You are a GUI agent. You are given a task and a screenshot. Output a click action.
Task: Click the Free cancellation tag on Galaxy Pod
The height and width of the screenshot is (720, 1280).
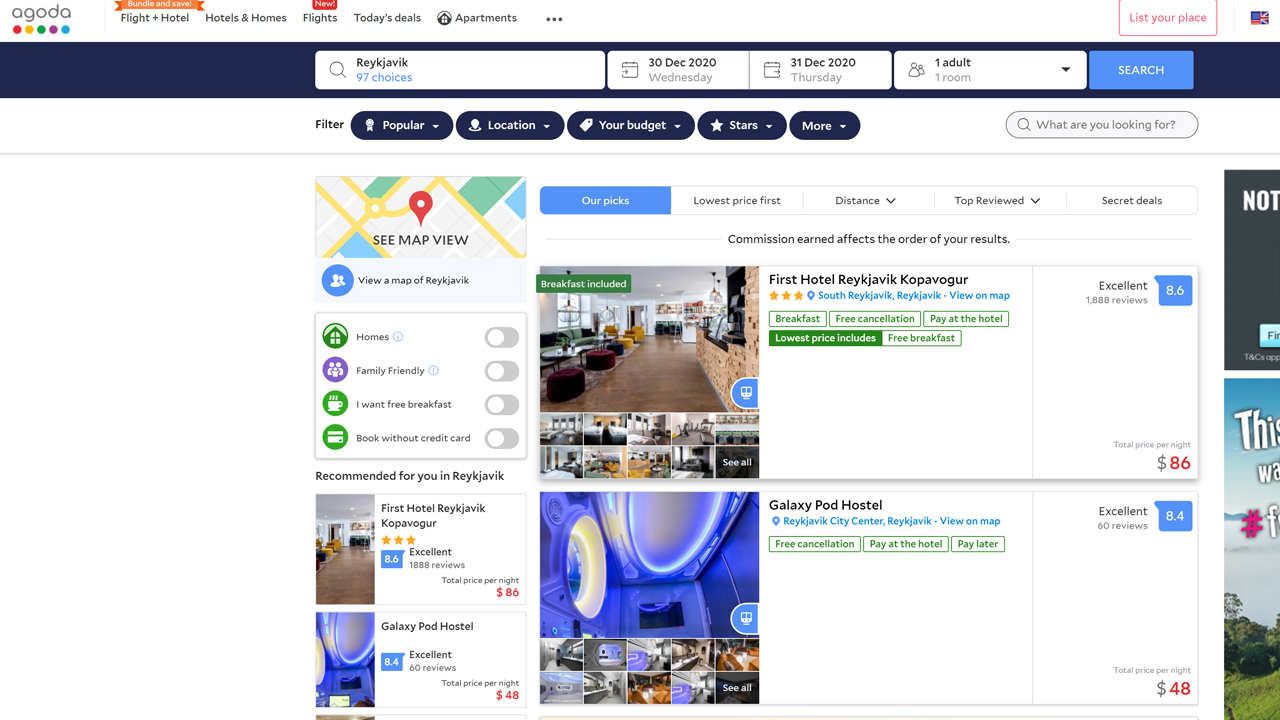[814, 544]
